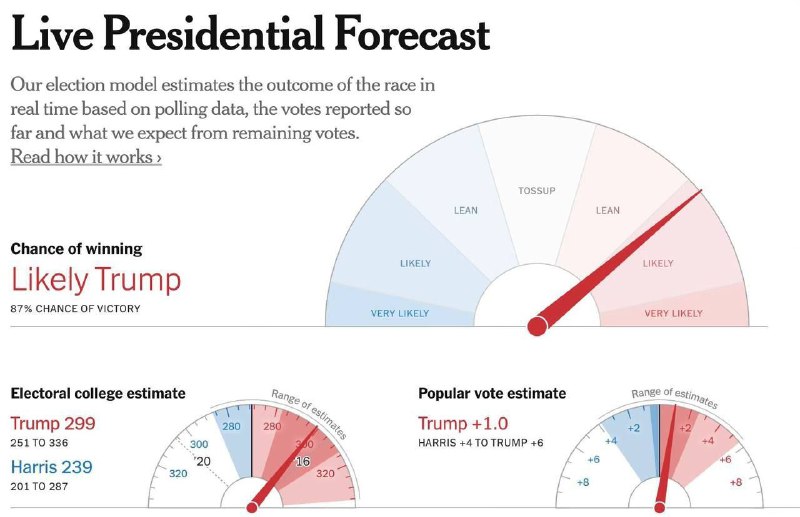Click the red needle hub of the main gauge
The width and height of the screenshot is (800, 517).
[537, 325]
